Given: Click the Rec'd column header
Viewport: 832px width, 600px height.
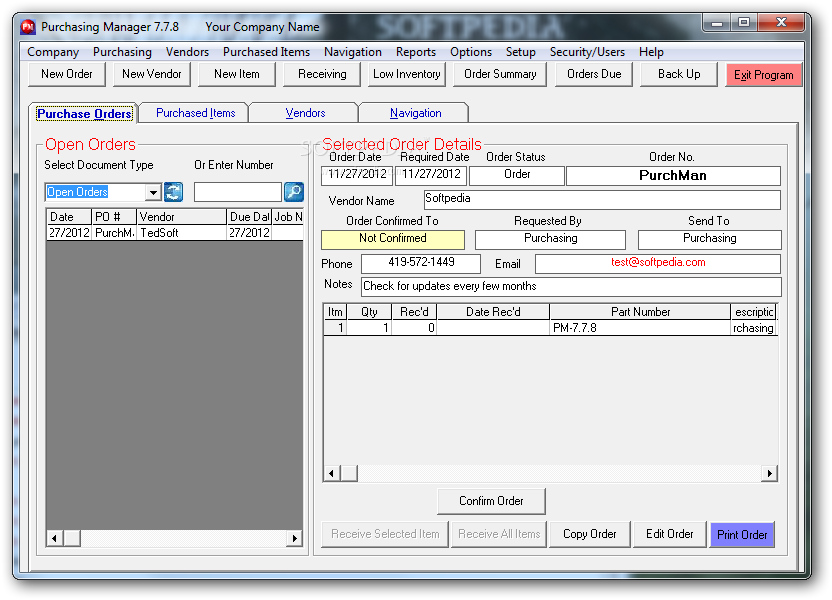Looking at the screenshot, I should tap(414, 312).
